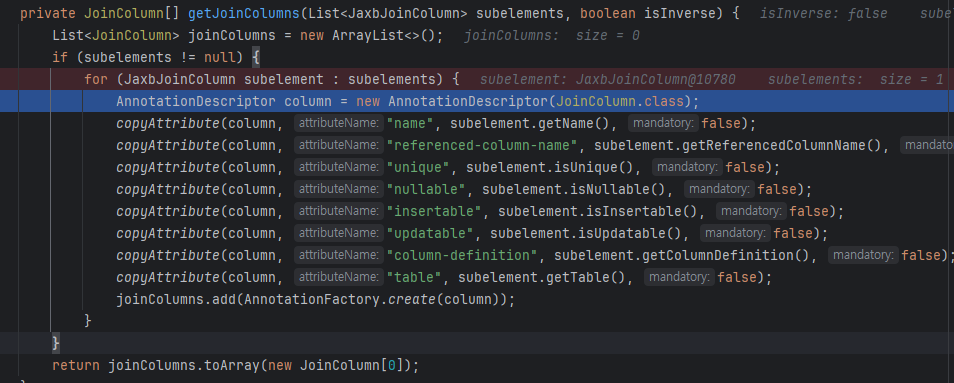Click the "name" string literal
The image size is (954, 383).
410,123
